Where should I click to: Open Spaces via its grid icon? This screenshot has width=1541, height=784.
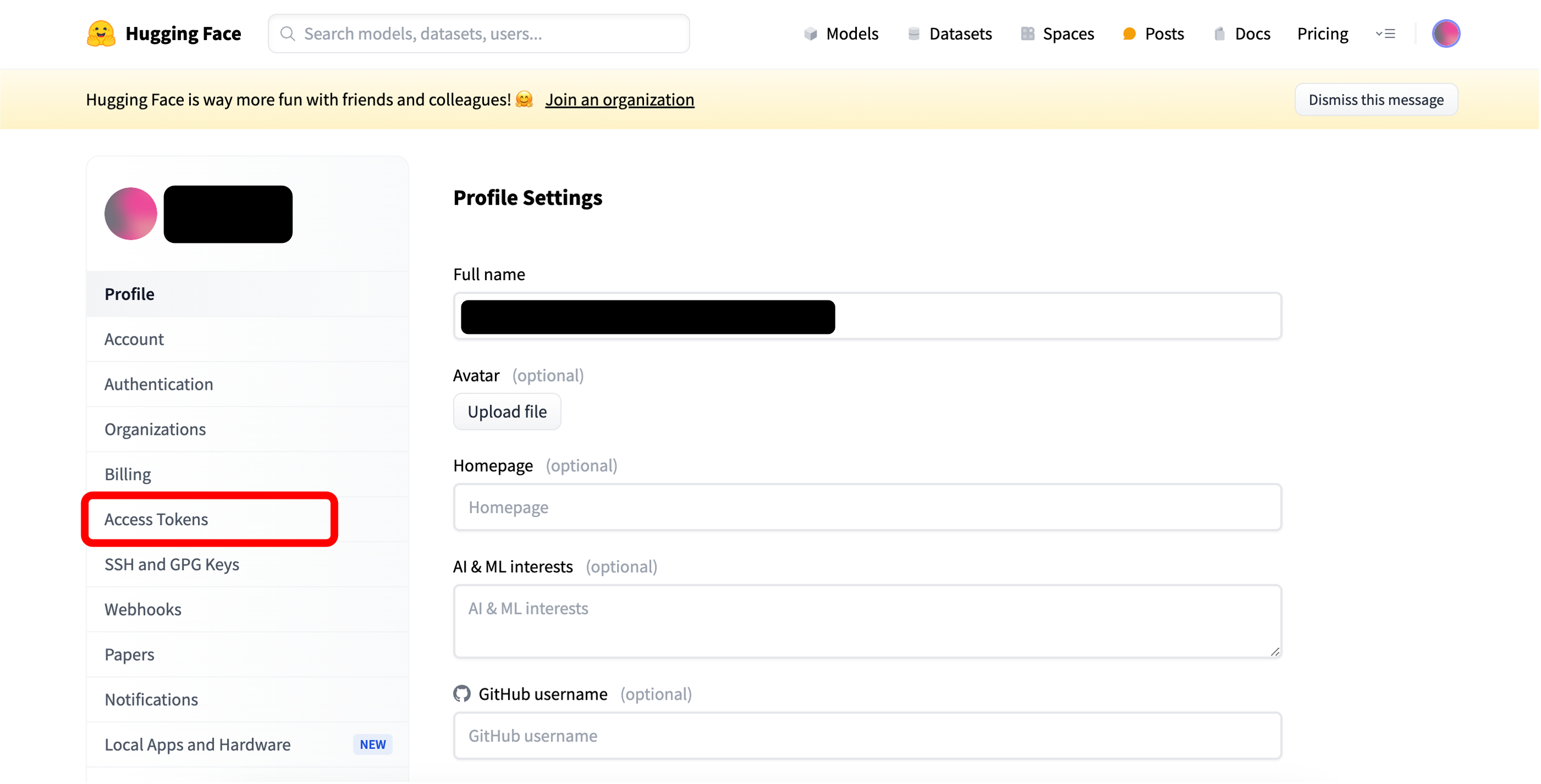click(x=1027, y=33)
